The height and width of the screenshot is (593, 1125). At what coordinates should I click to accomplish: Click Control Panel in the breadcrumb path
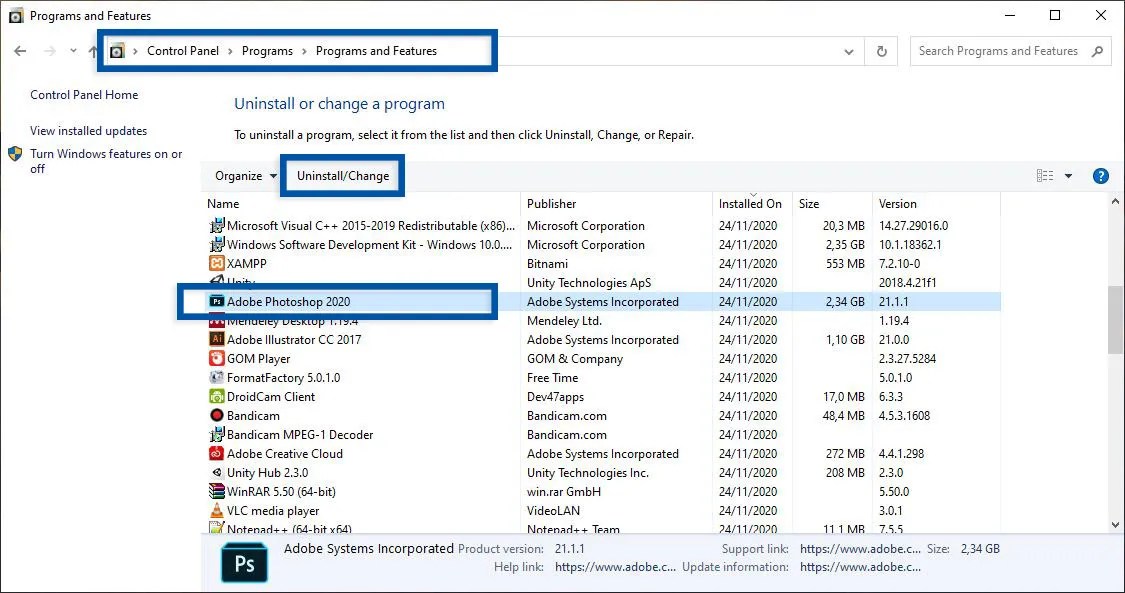click(182, 51)
